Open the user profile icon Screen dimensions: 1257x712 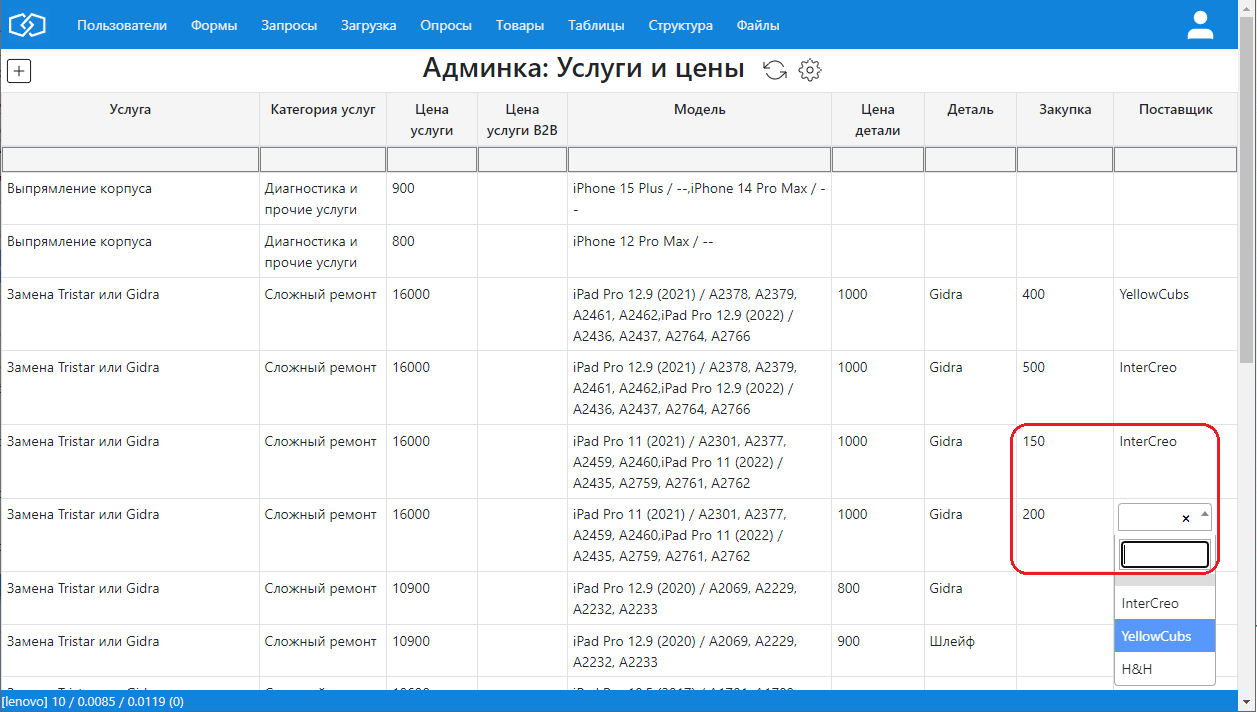[1200, 25]
